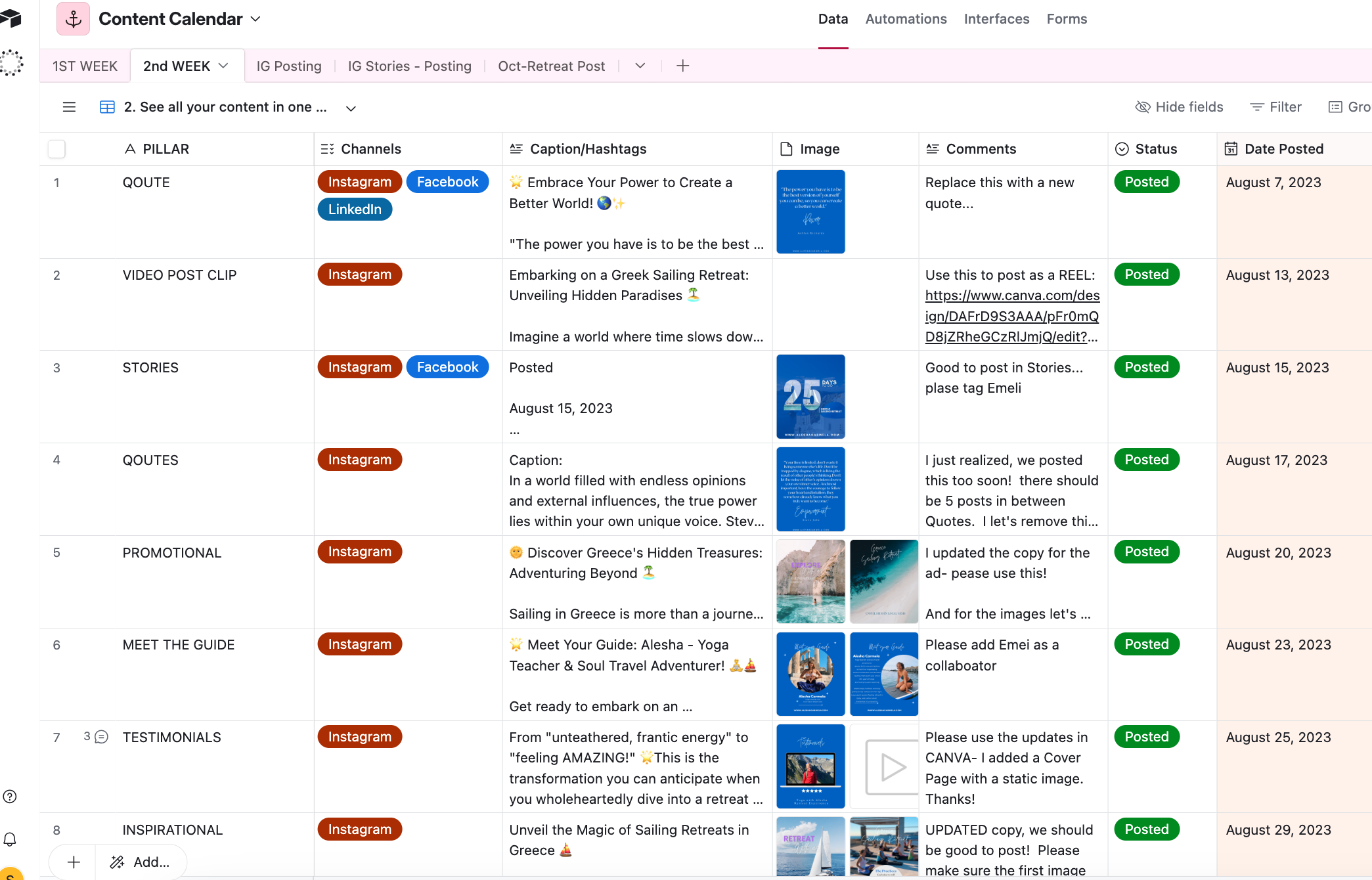The width and height of the screenshot is (1372, 880).
Task: Click the Add... magic wand button
Action: (140, 862)
